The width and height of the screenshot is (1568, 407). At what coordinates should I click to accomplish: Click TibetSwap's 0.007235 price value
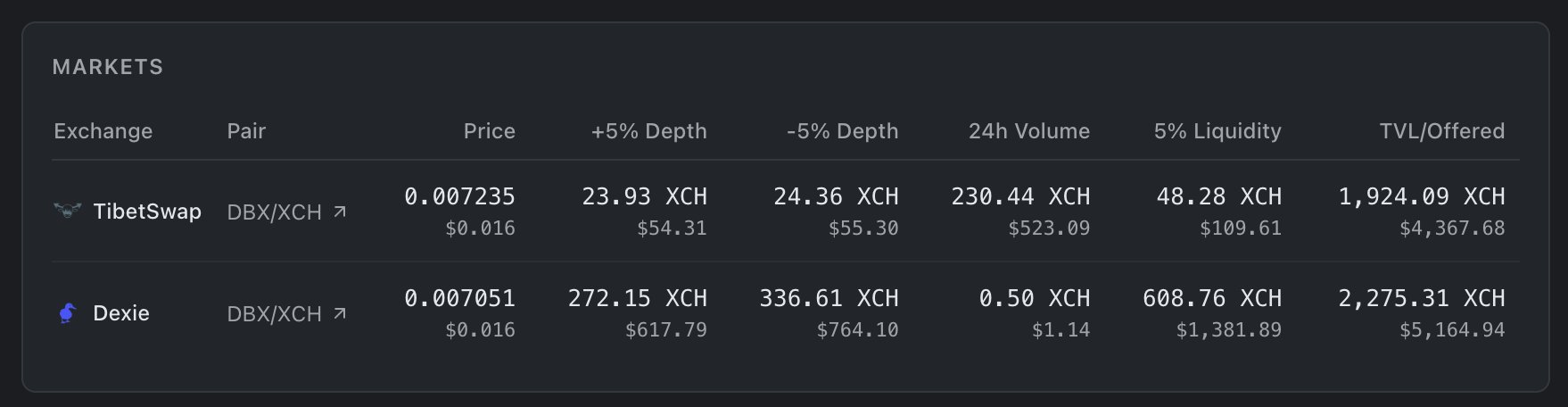click(x=459, y=196)
